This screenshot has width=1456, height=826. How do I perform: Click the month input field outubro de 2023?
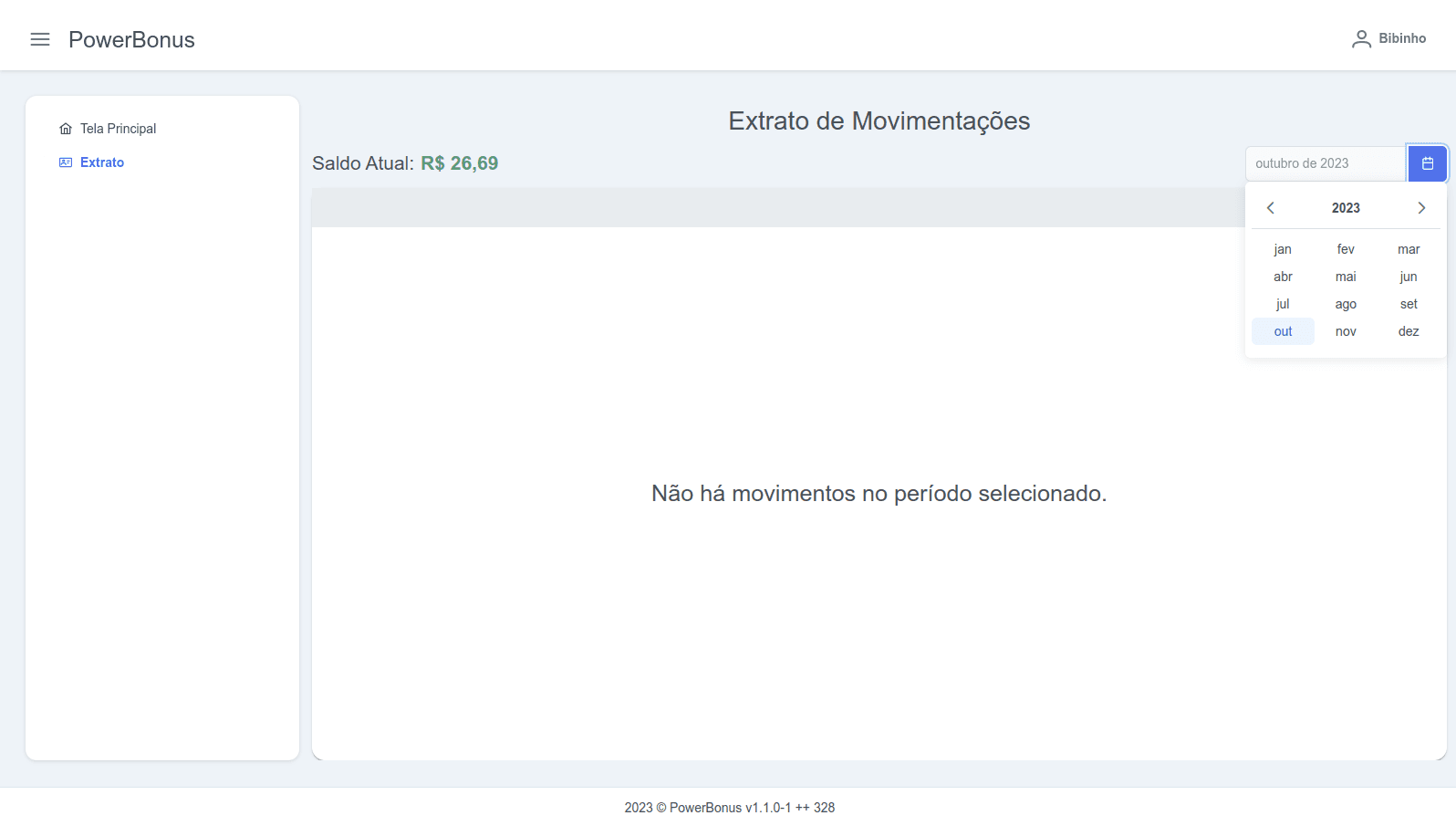(x=1325, y=163)
